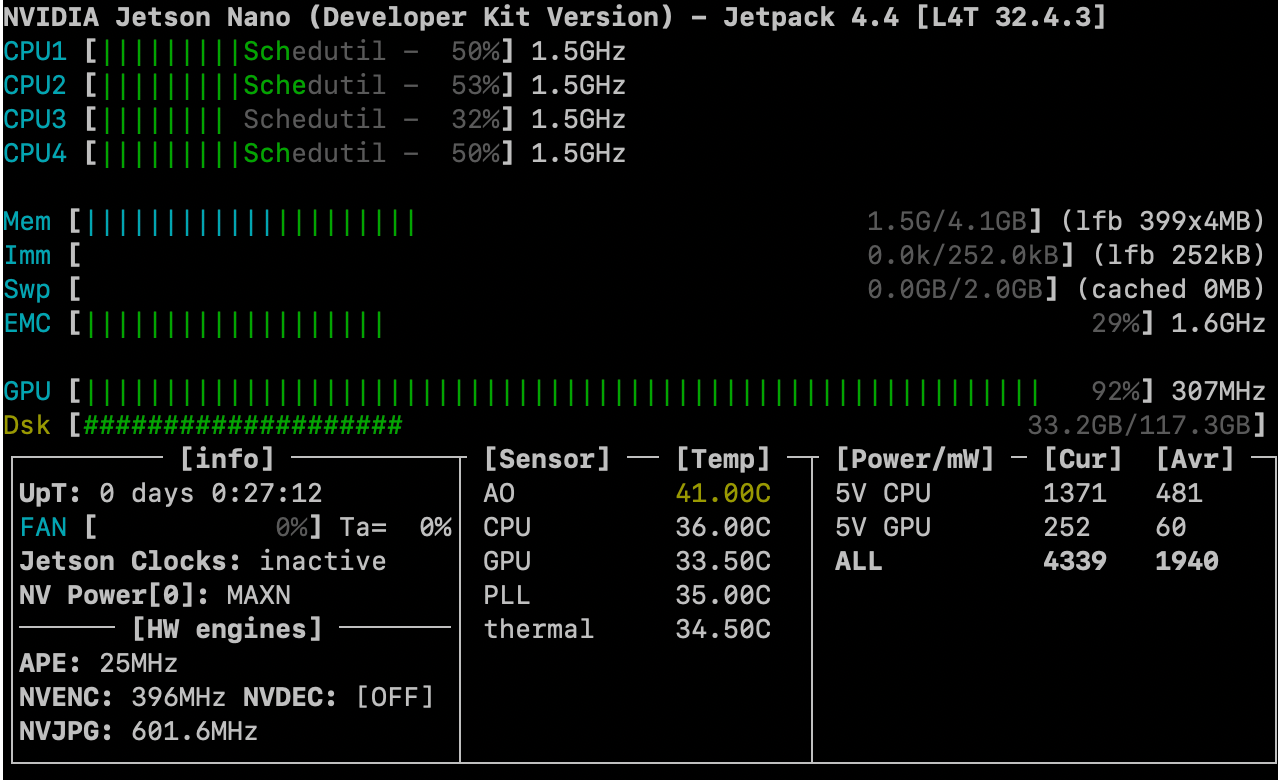Click the 0.0GB/2.0GB swap value

[x=955, y=289]
